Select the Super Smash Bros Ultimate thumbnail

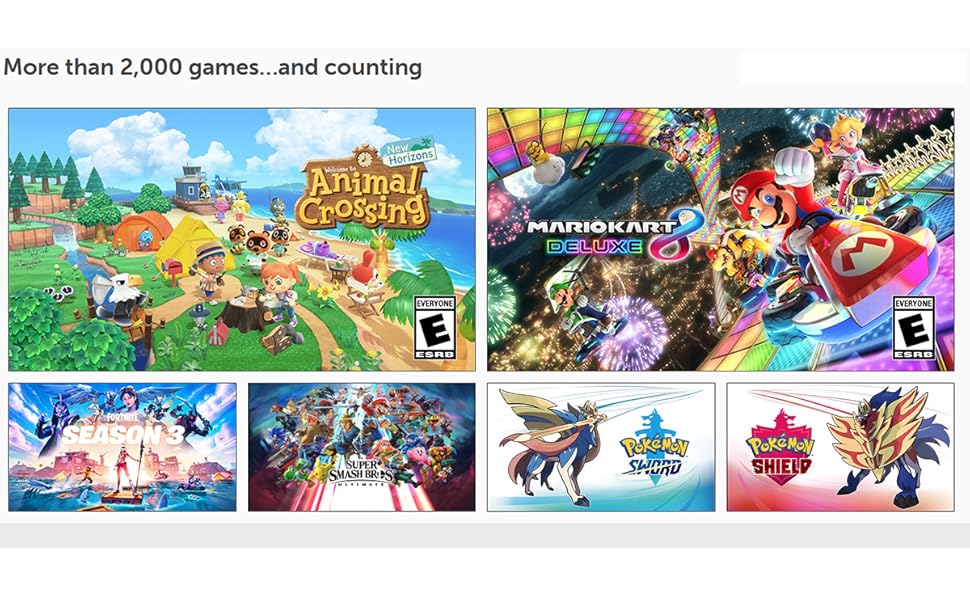362,447
